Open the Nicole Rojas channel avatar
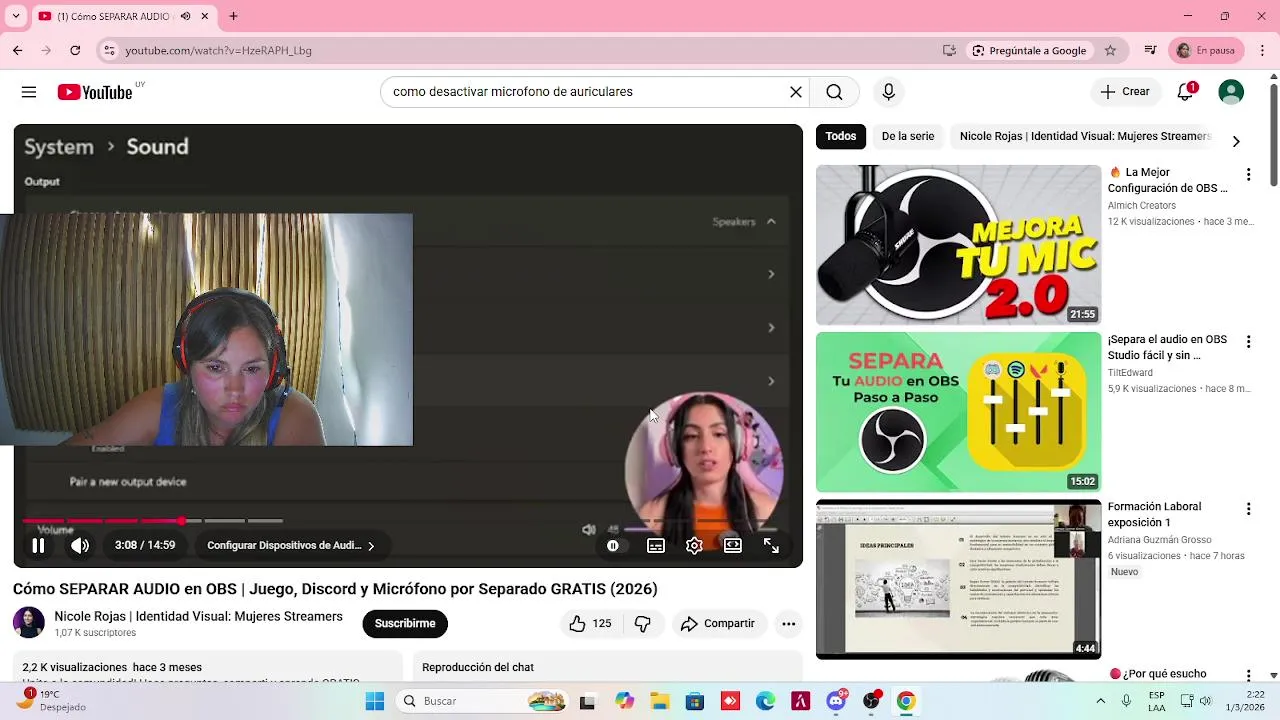This screenshot has height=720, width=1280. 29,623
